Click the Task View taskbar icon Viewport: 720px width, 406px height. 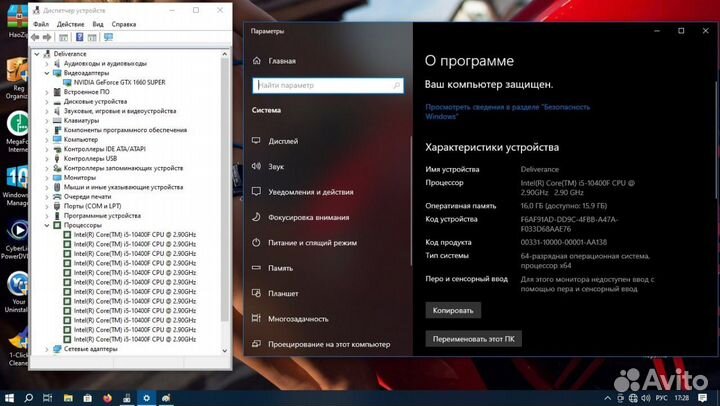47,398
